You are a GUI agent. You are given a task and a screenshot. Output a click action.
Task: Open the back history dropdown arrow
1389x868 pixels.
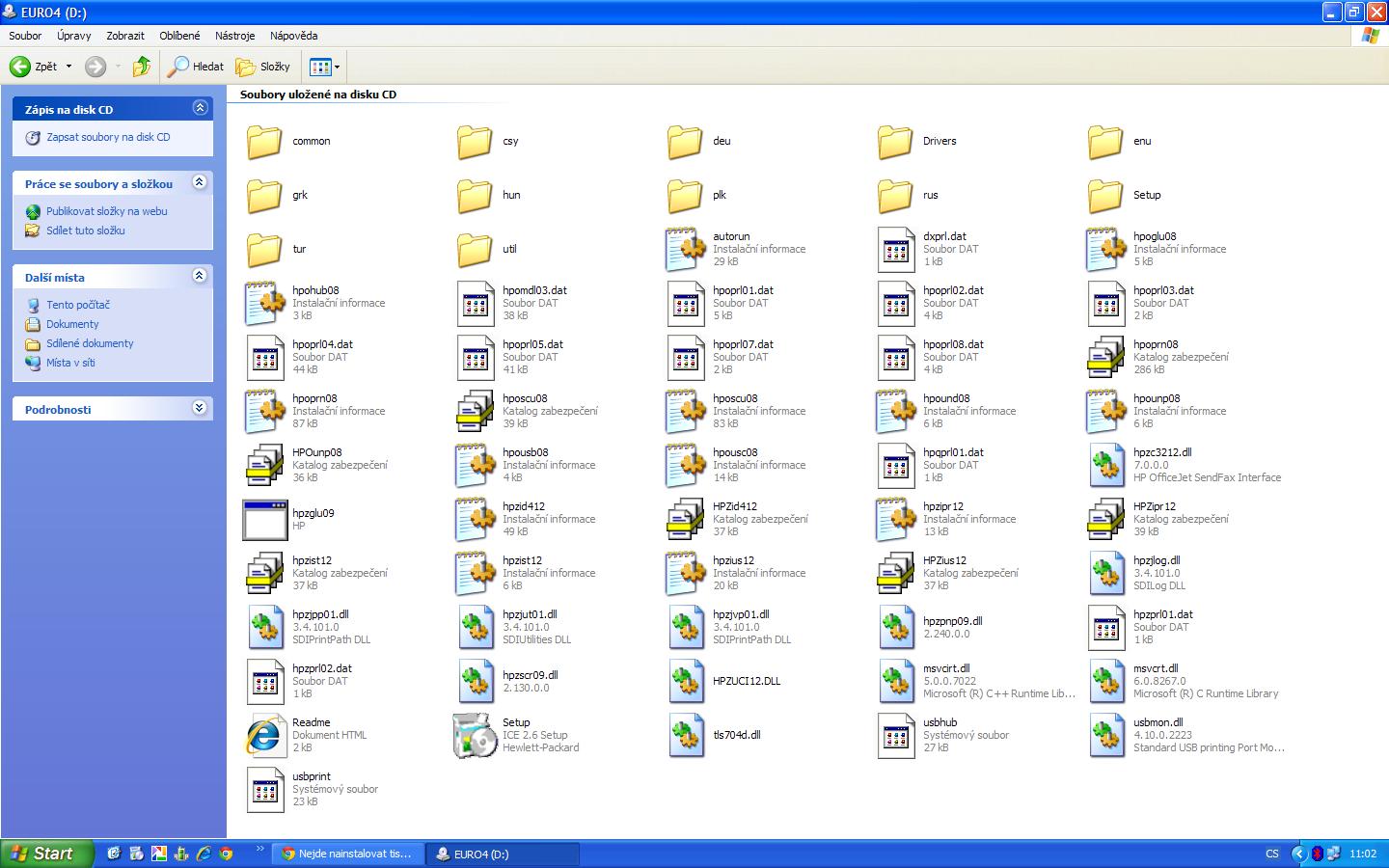[x=68, y=67]
